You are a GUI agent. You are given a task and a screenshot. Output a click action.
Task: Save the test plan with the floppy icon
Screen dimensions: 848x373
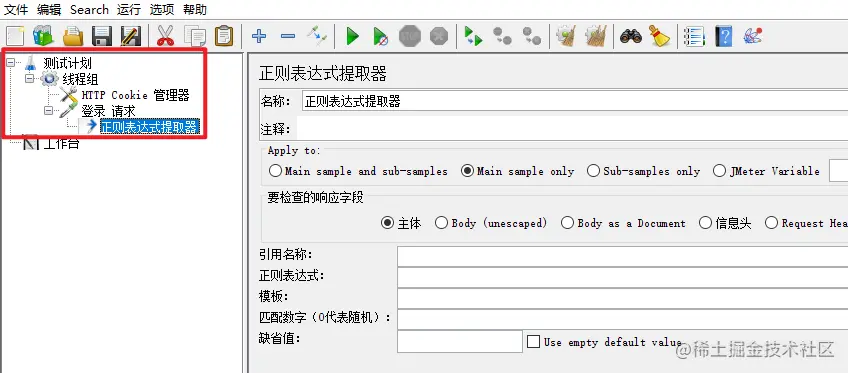[102, 36]
